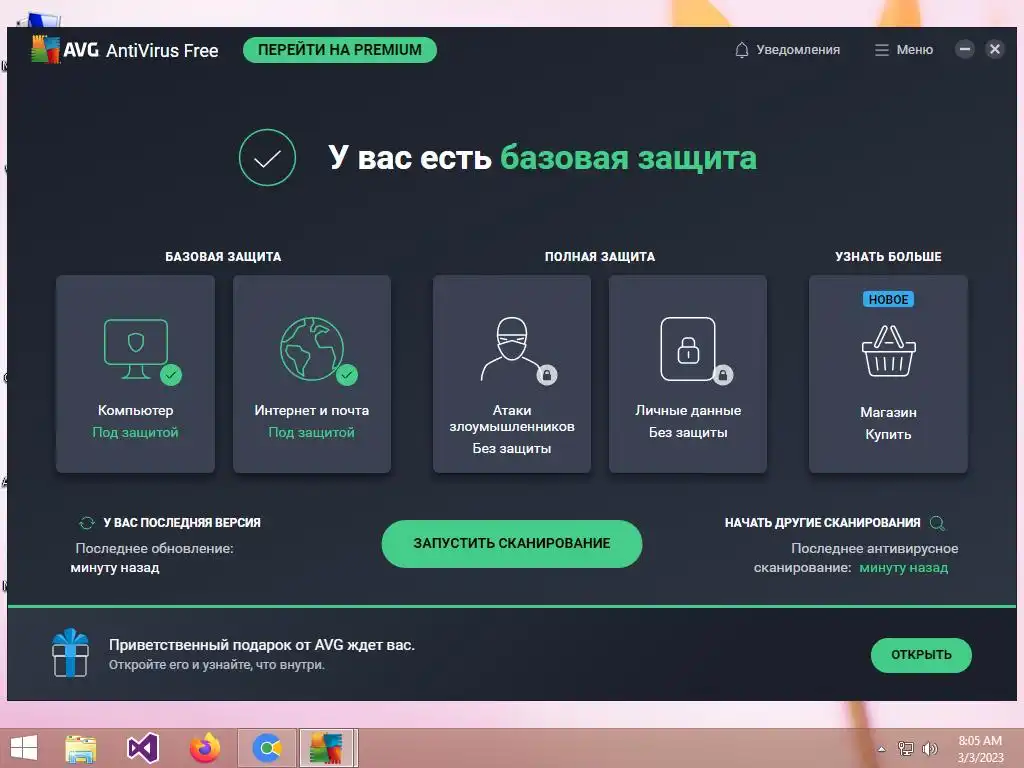Click ПЕРЕЙТИ НА PREMIUM button
1024x768 pixels.
(340, 50)
